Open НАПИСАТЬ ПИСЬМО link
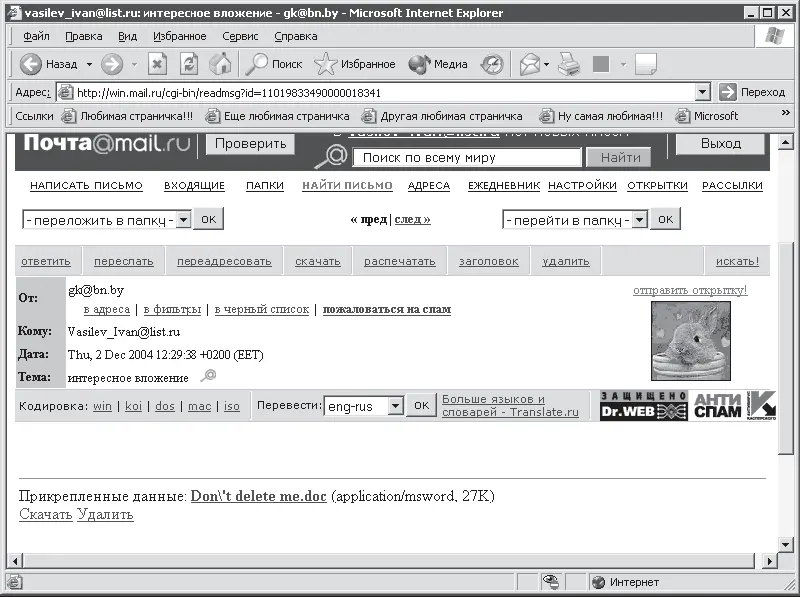Screen dimensions: 800x597 point(86,186)
